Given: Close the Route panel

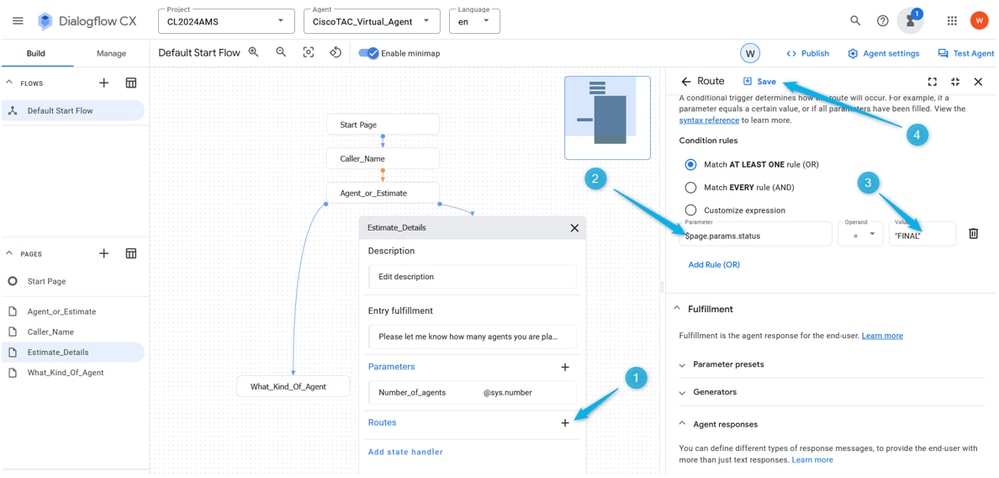Looking at the screenshot, I should [x=979, y=82].
